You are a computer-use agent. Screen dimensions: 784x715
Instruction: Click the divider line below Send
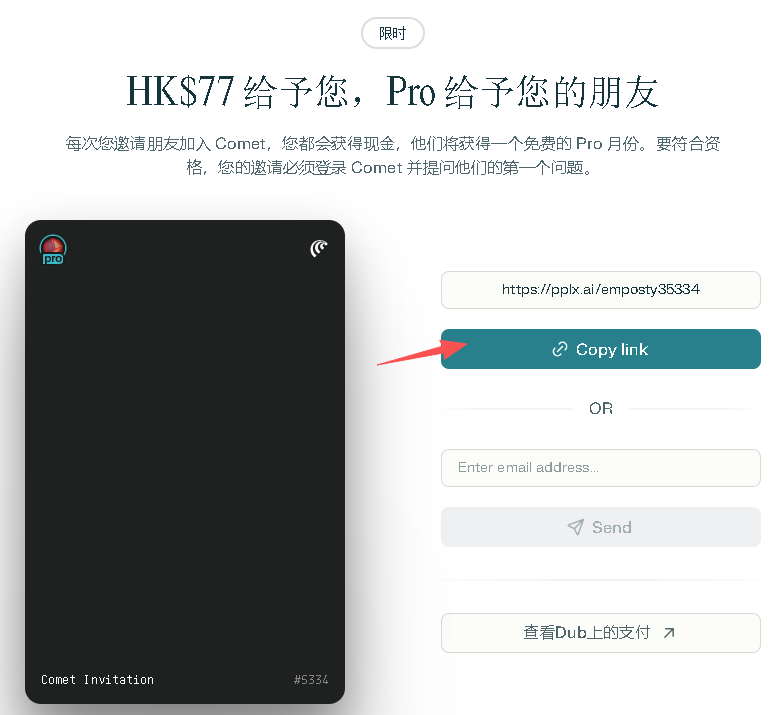point(600,580)
